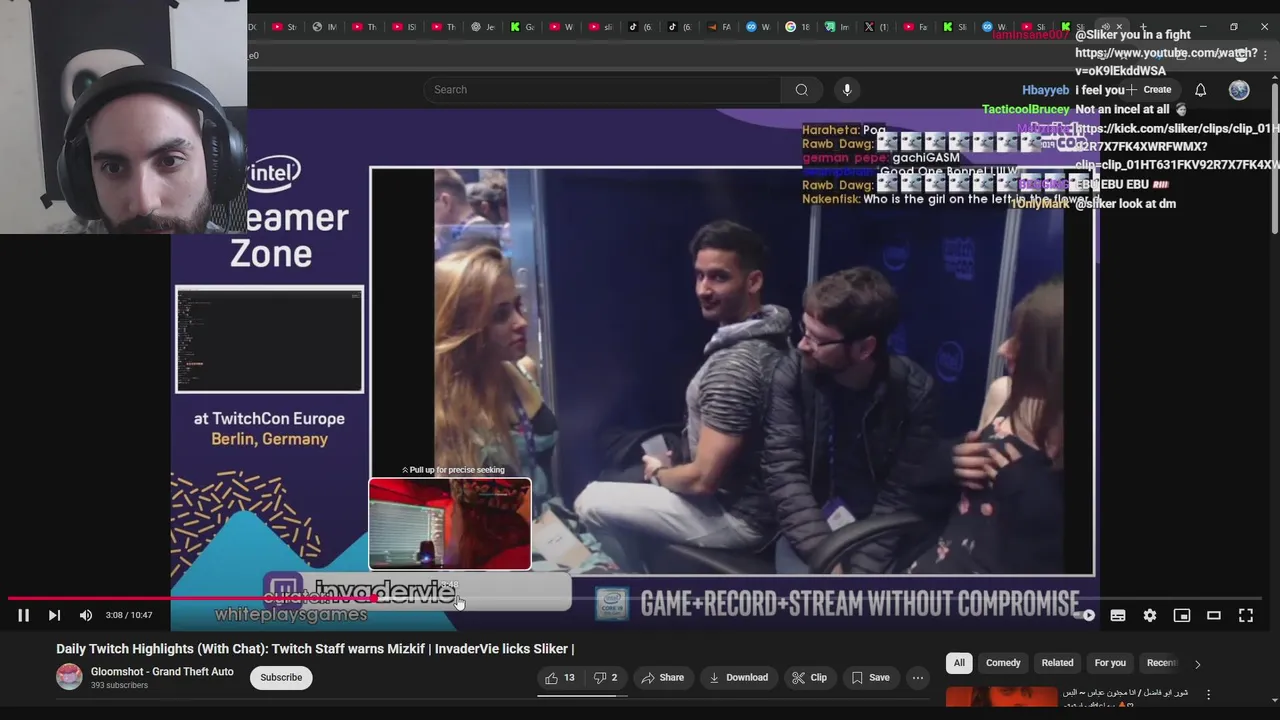Image resolution: width=1280 pixels, height=720 pixels.
Task: Share this video
Action: coord(663,678)
